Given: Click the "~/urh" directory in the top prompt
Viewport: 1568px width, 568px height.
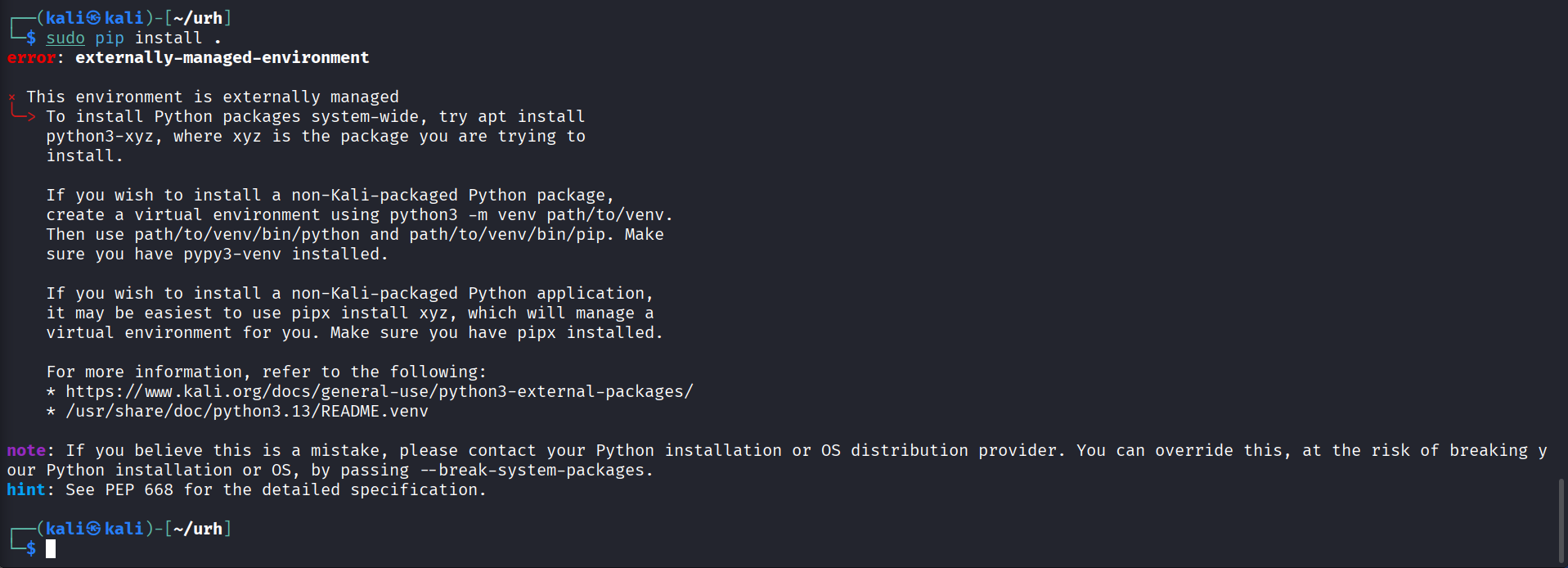Looking at the screenshot, I should tap(198, 18).
